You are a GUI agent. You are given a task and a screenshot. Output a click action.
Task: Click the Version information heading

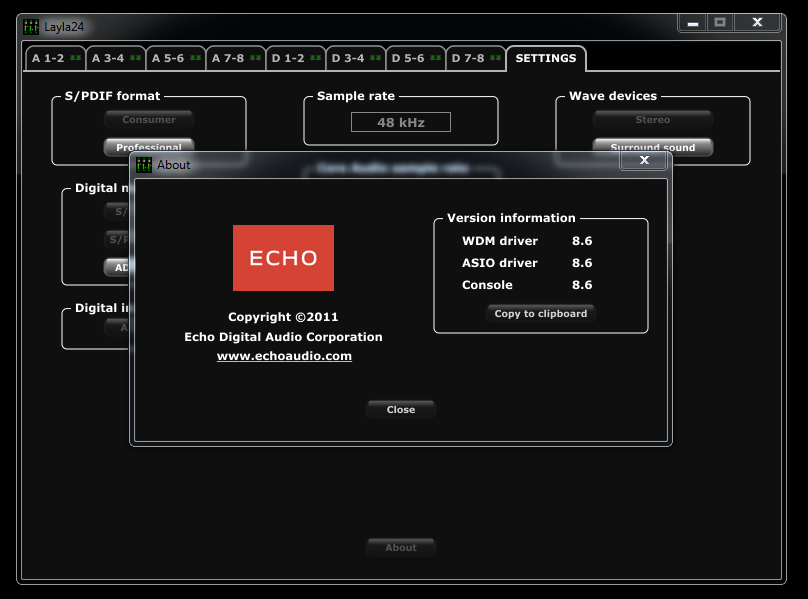pyautogui.click(x=511, y=218)
